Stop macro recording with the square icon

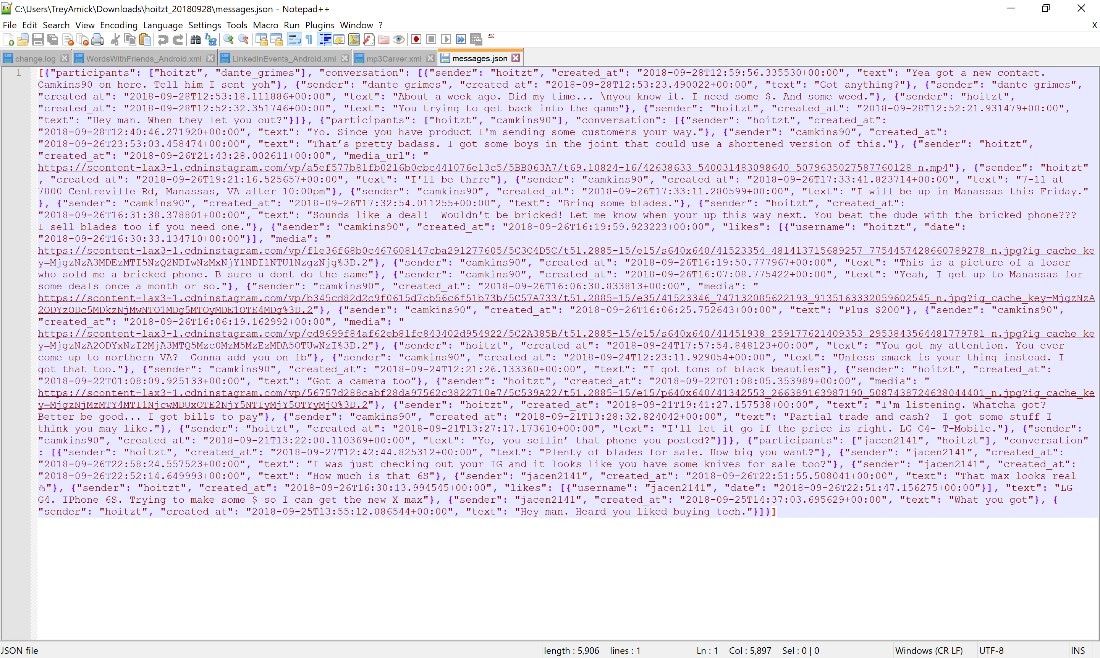431,40
